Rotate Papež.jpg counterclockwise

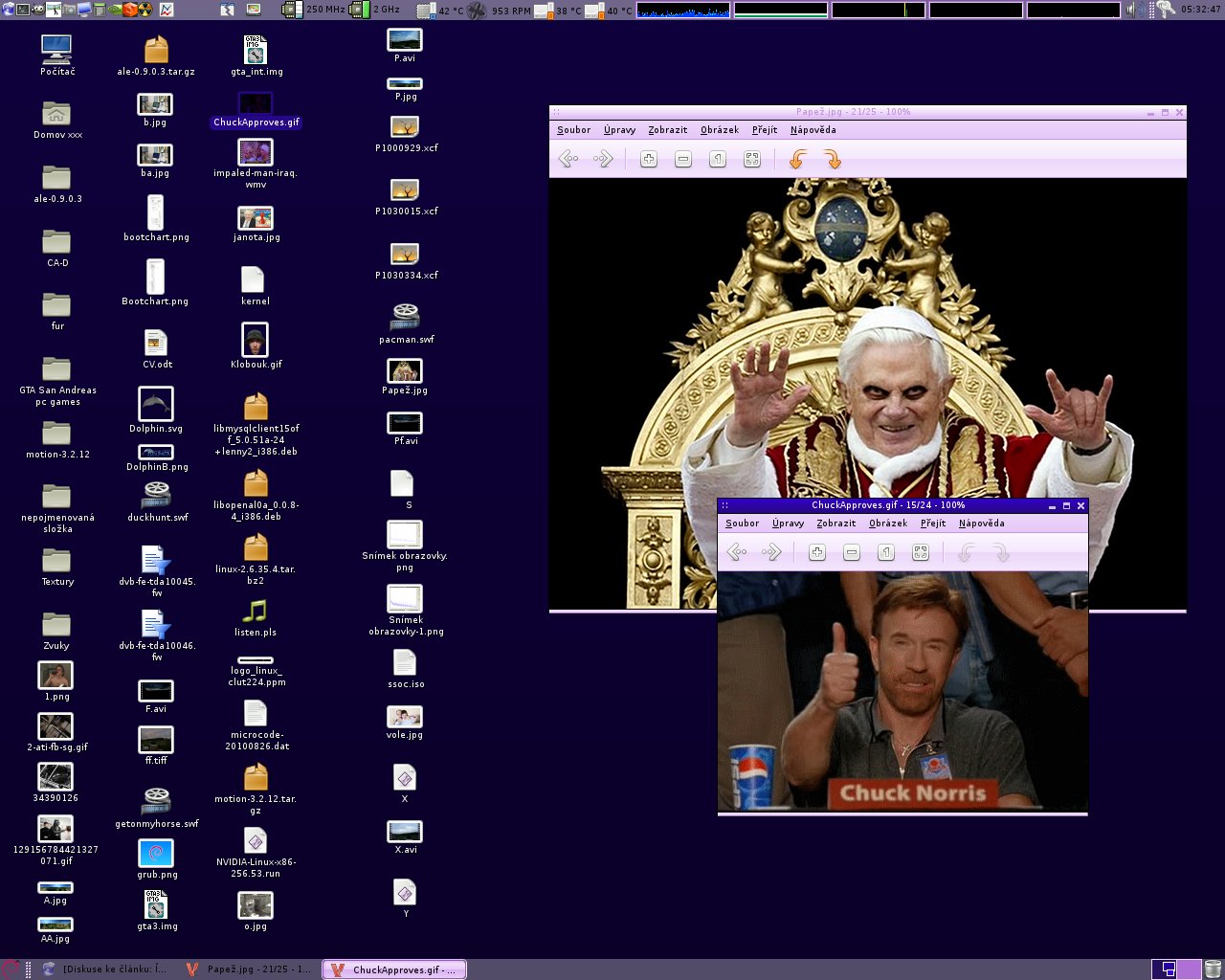pyautogui.click(x=798, y=159)
